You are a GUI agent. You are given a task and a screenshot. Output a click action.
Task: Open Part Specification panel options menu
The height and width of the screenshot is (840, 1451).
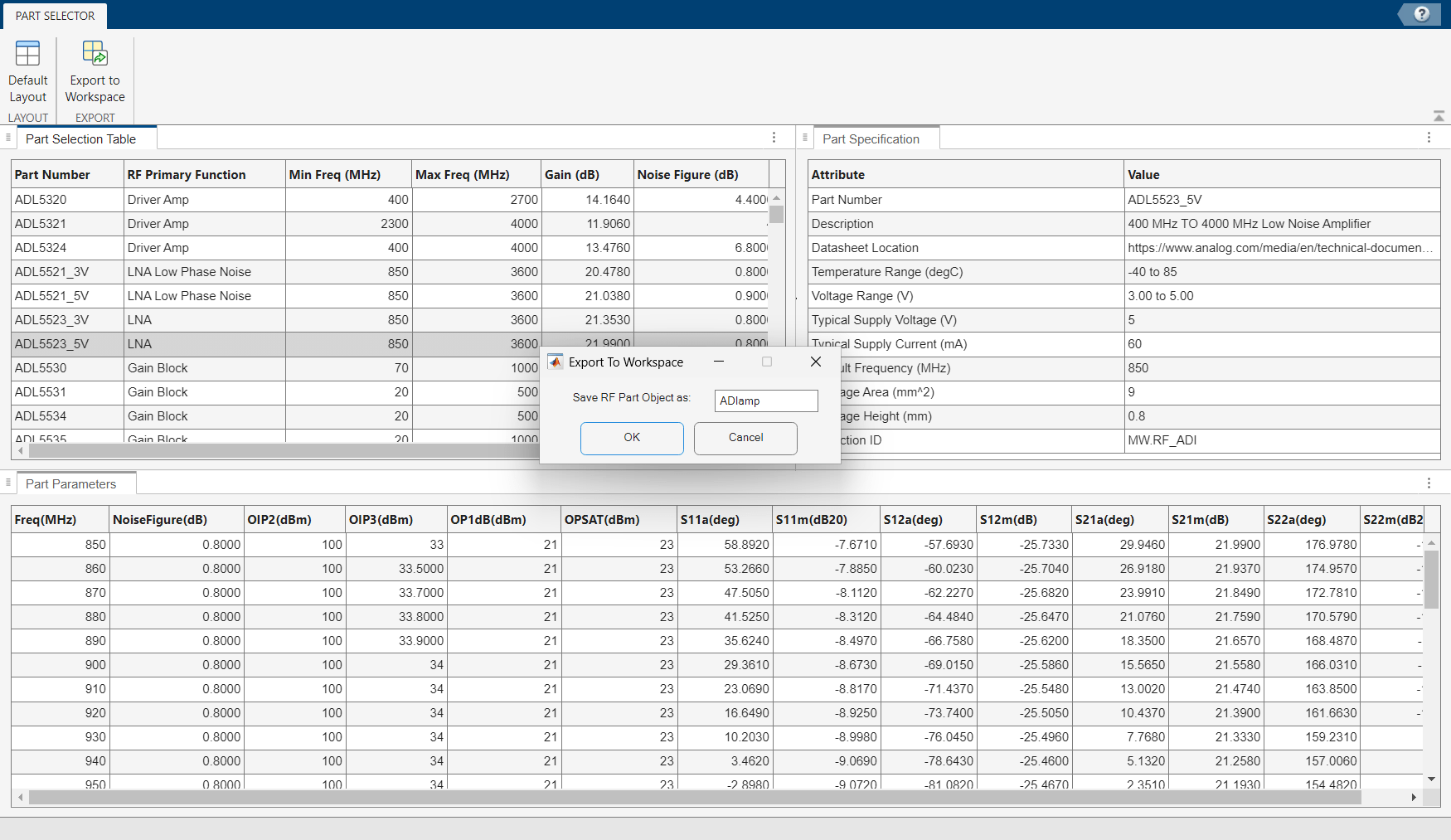[1429, 138]
